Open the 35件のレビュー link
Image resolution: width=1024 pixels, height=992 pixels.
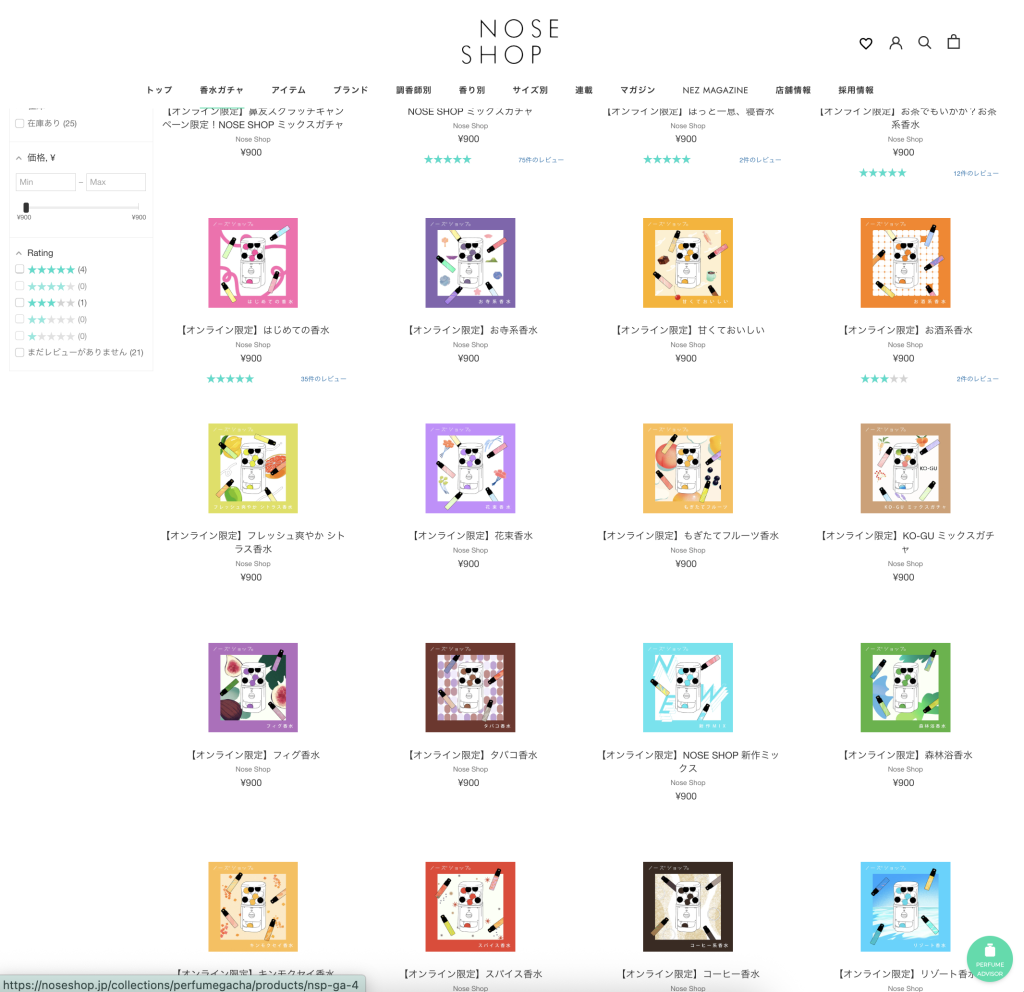coord(323,379)
